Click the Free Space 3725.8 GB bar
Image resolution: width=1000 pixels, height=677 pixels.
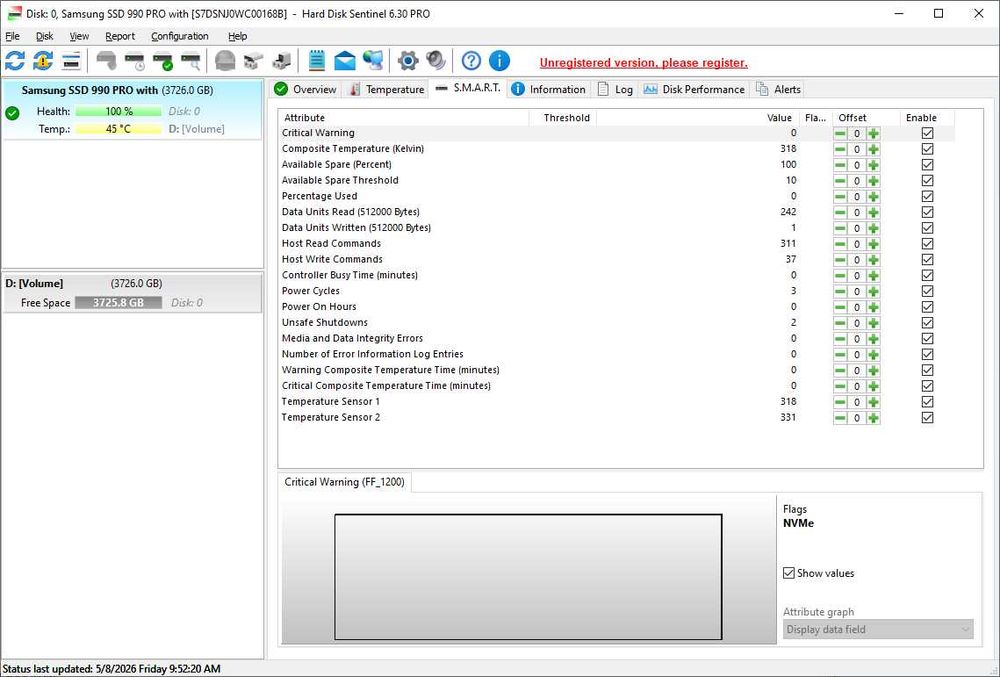click(118, 303)
